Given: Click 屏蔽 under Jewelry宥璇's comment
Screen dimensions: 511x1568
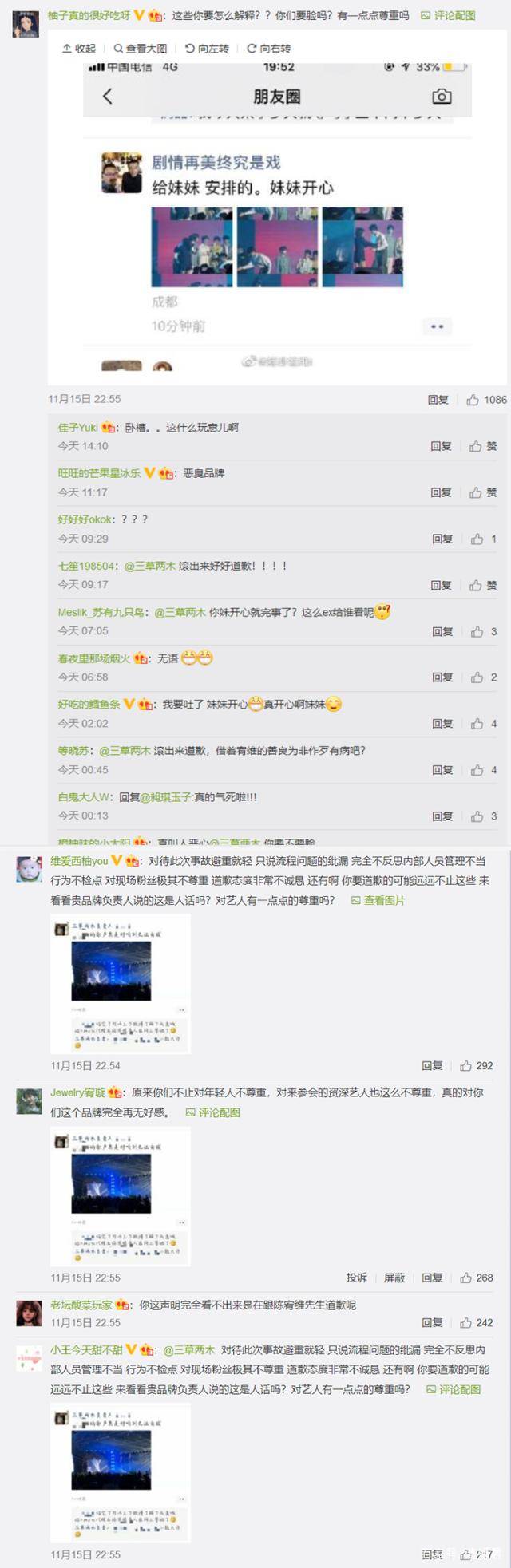Looking at the screenshot, I should [x=394, y=1278].
